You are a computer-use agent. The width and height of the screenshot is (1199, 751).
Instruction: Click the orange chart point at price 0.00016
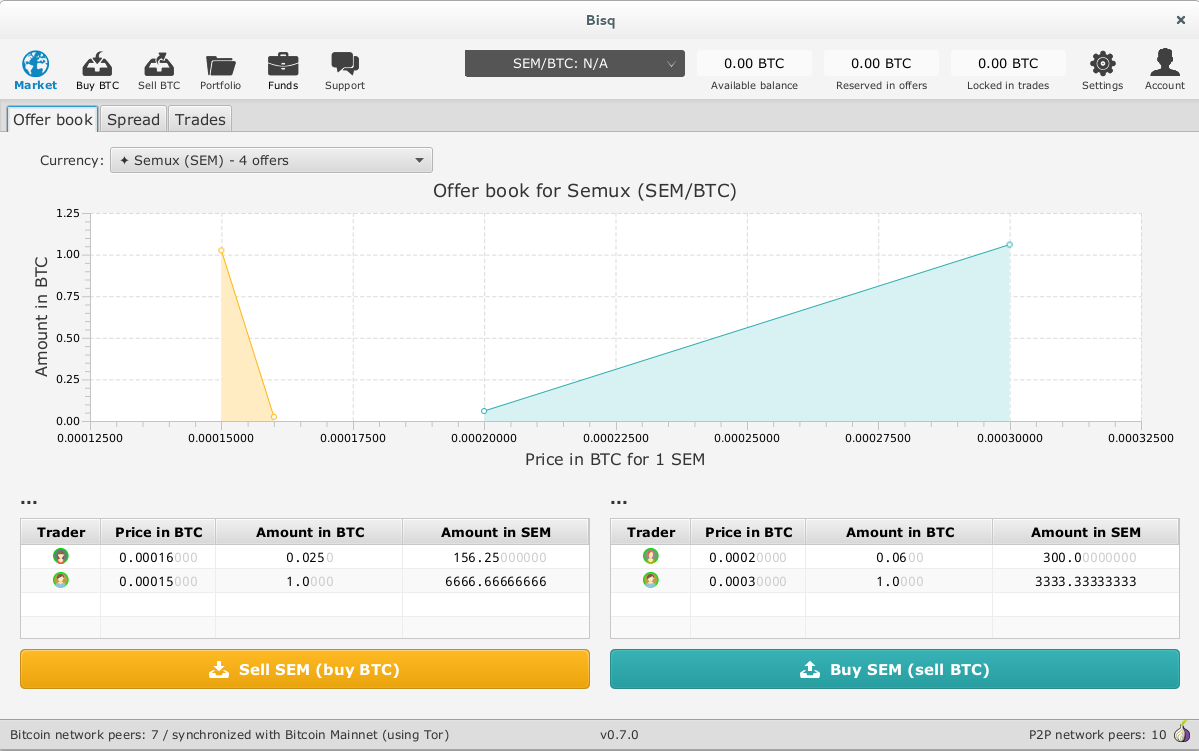274,417
